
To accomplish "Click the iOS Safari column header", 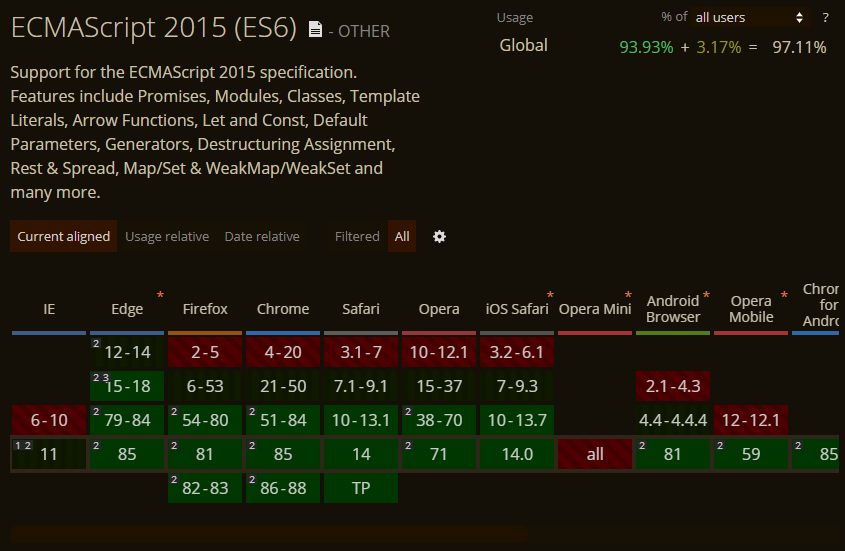I will [x=517, y=309].
